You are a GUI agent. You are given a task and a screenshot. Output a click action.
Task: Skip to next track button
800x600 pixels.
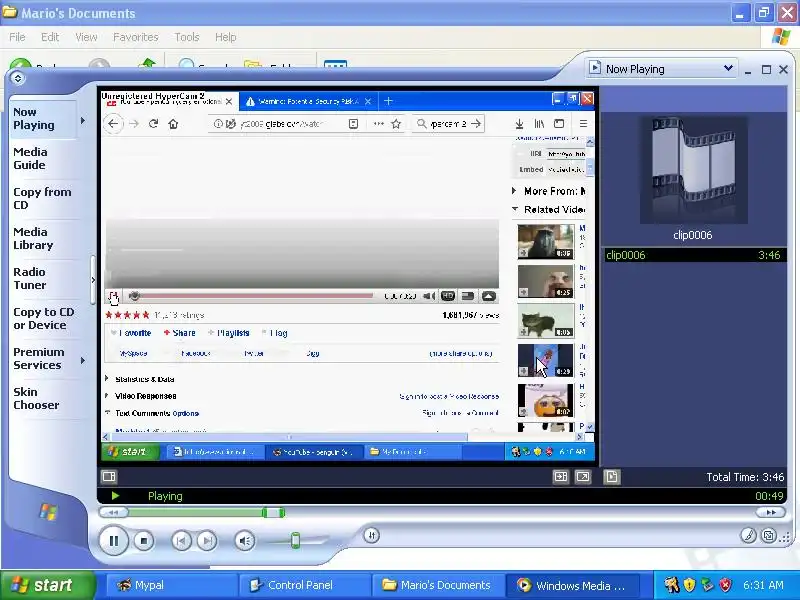point(207,541)
